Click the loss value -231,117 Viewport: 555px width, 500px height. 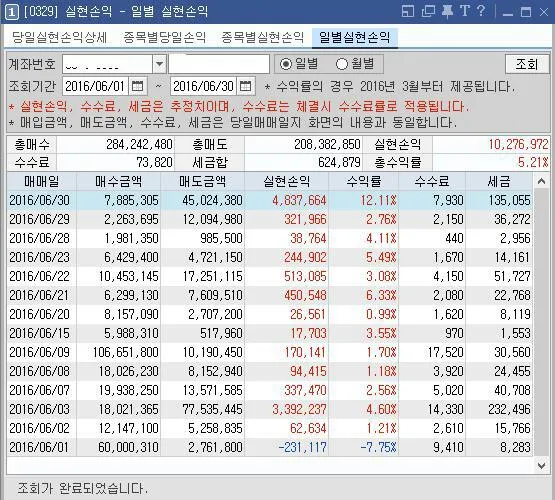pyautogui.click(x=303, y=447)
